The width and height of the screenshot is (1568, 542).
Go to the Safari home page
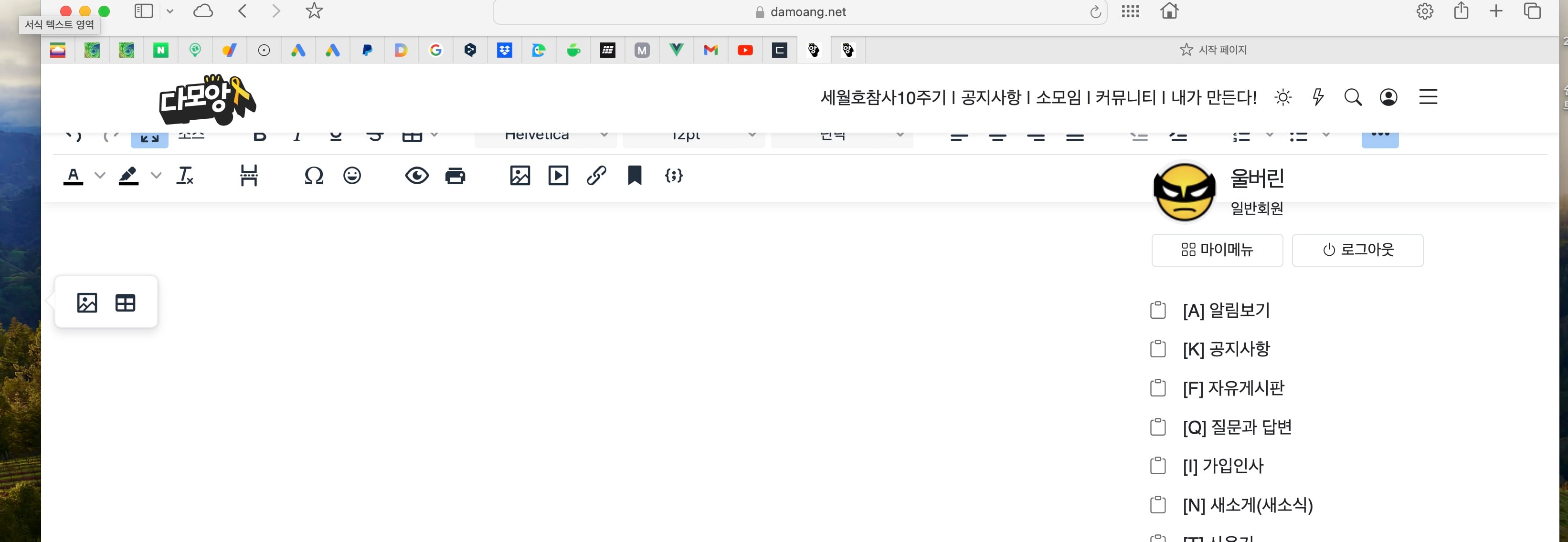pos(1169,11)
